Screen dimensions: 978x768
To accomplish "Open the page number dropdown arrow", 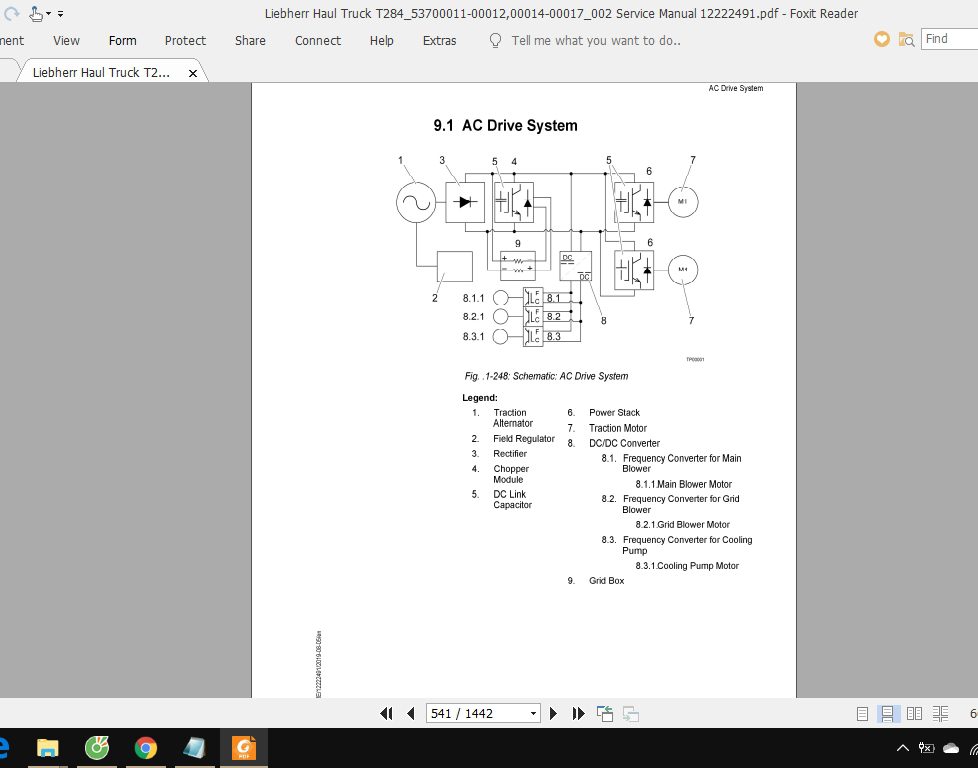I will coord(533,713).
